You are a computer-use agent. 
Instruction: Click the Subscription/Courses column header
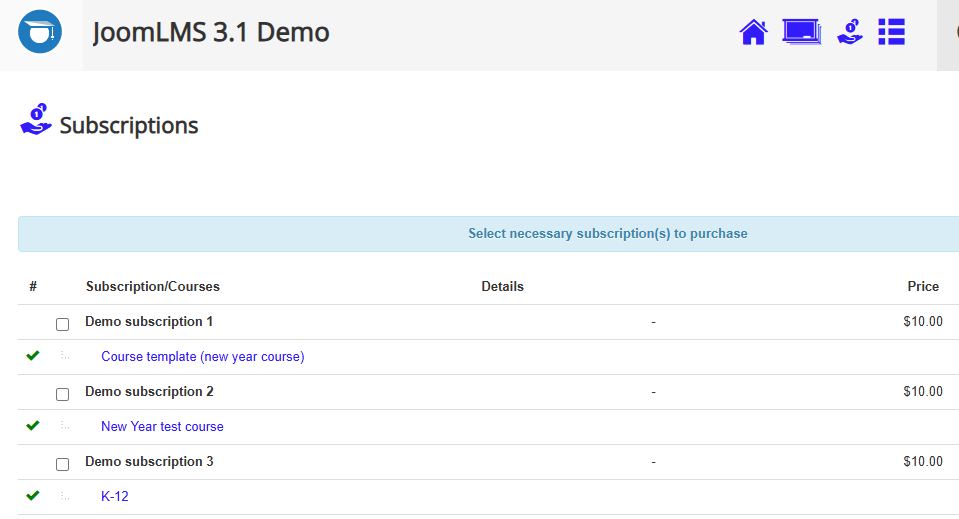coord(153,287)
